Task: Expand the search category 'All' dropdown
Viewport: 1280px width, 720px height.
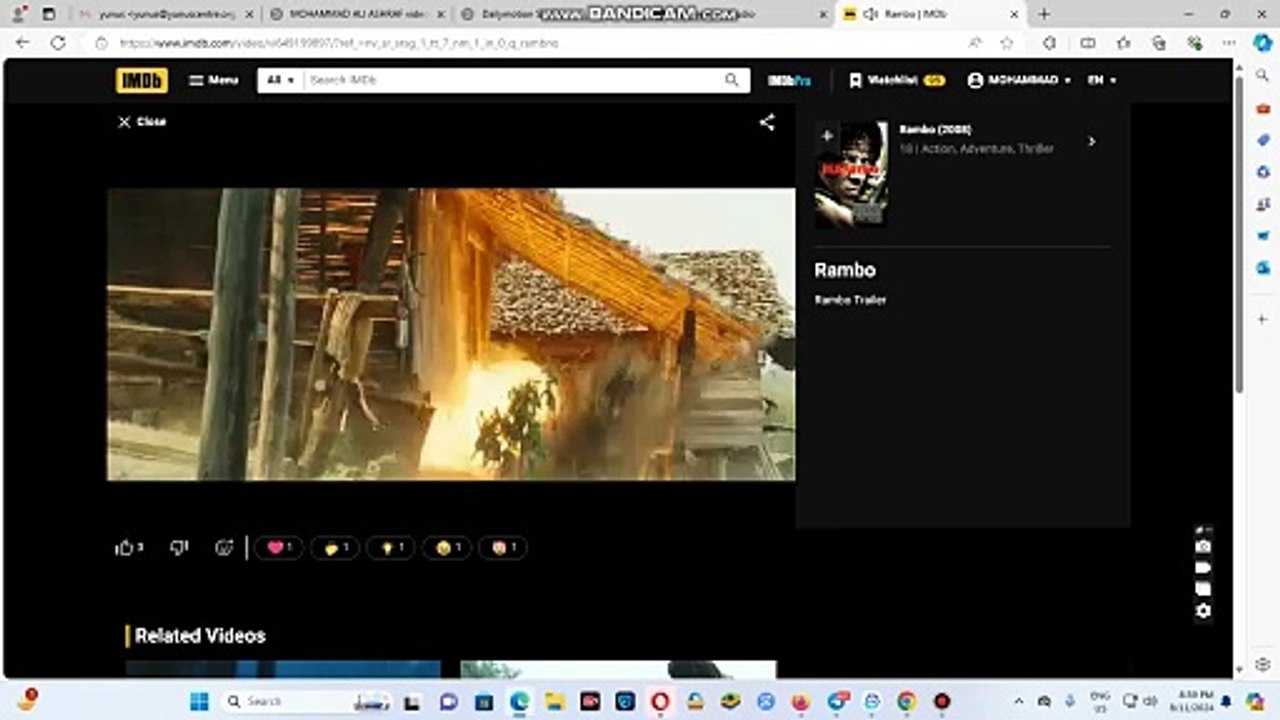Action: click(x=281, y=80)
